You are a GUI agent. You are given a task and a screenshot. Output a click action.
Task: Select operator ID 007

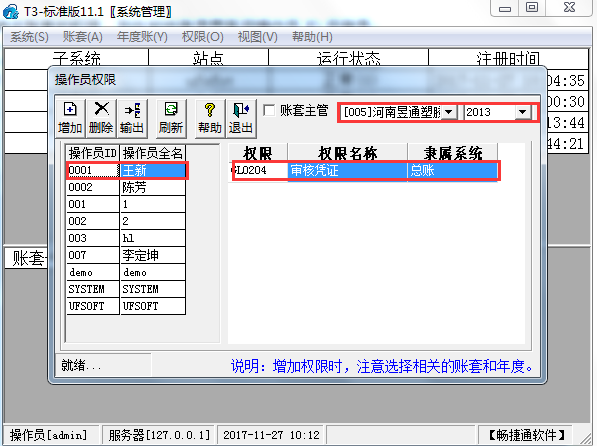click(x=93, y=255)
